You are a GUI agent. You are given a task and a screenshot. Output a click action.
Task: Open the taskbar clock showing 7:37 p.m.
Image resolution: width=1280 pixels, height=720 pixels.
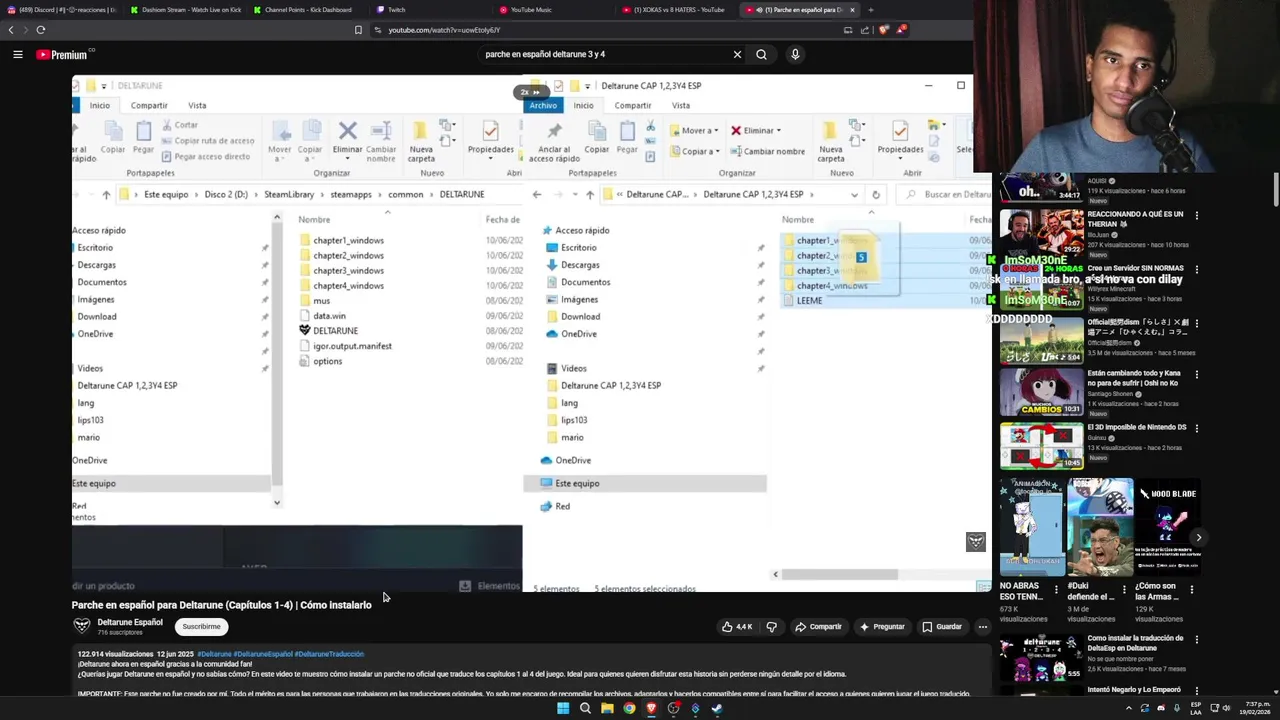(x=1257, y=708)
